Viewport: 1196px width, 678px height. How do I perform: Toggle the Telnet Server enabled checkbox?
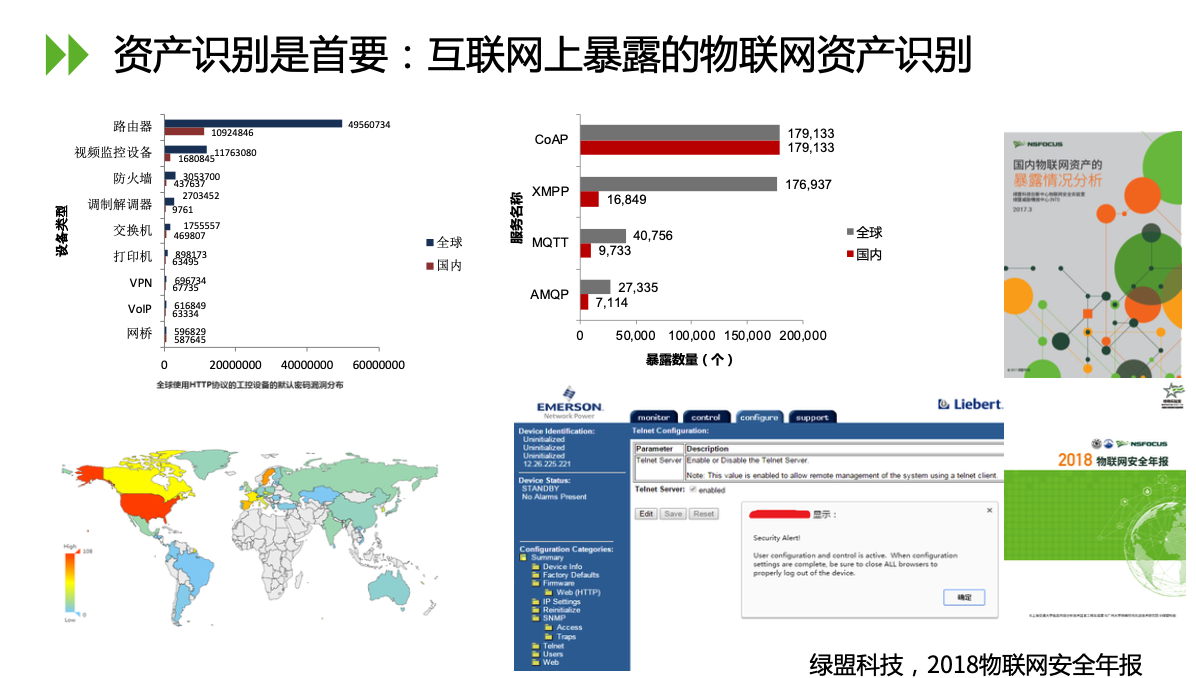[693, 490]
